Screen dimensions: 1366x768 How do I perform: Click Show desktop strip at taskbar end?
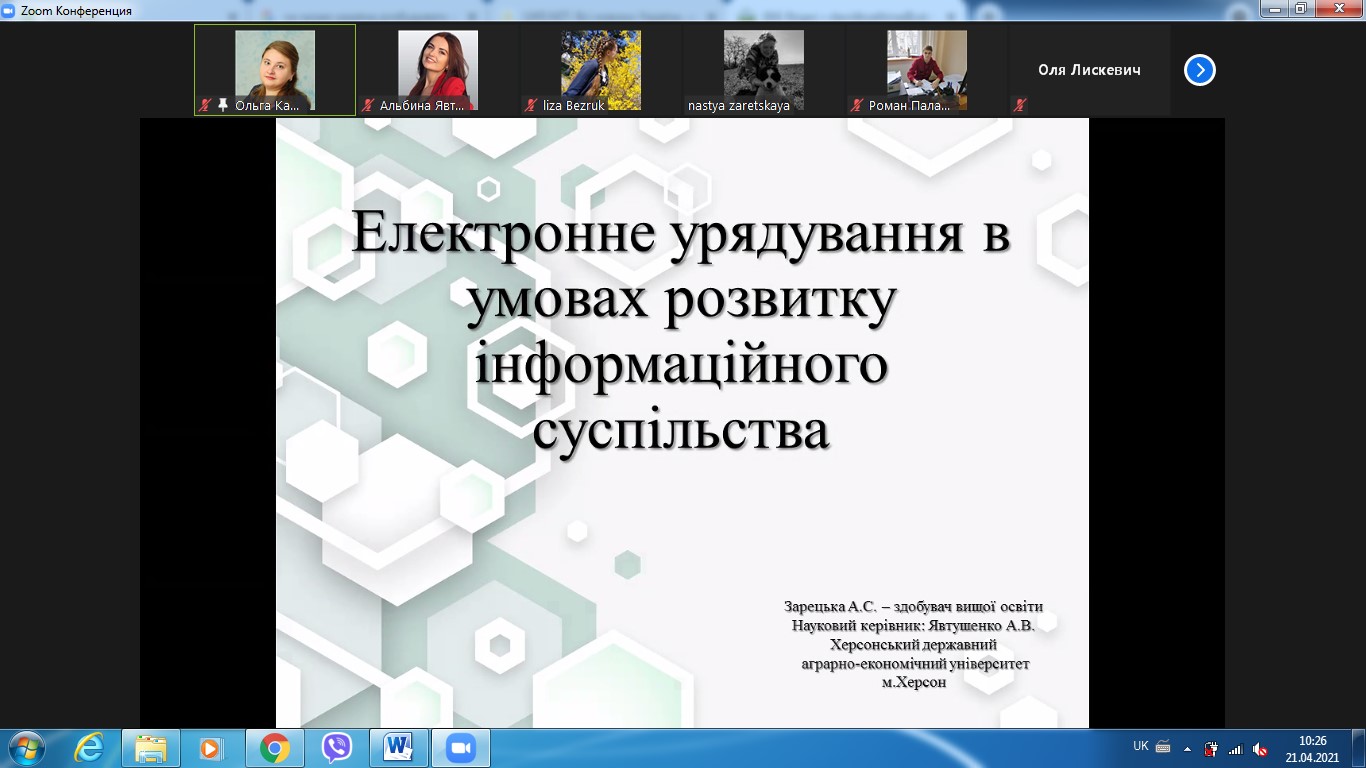click(1359, 748)
